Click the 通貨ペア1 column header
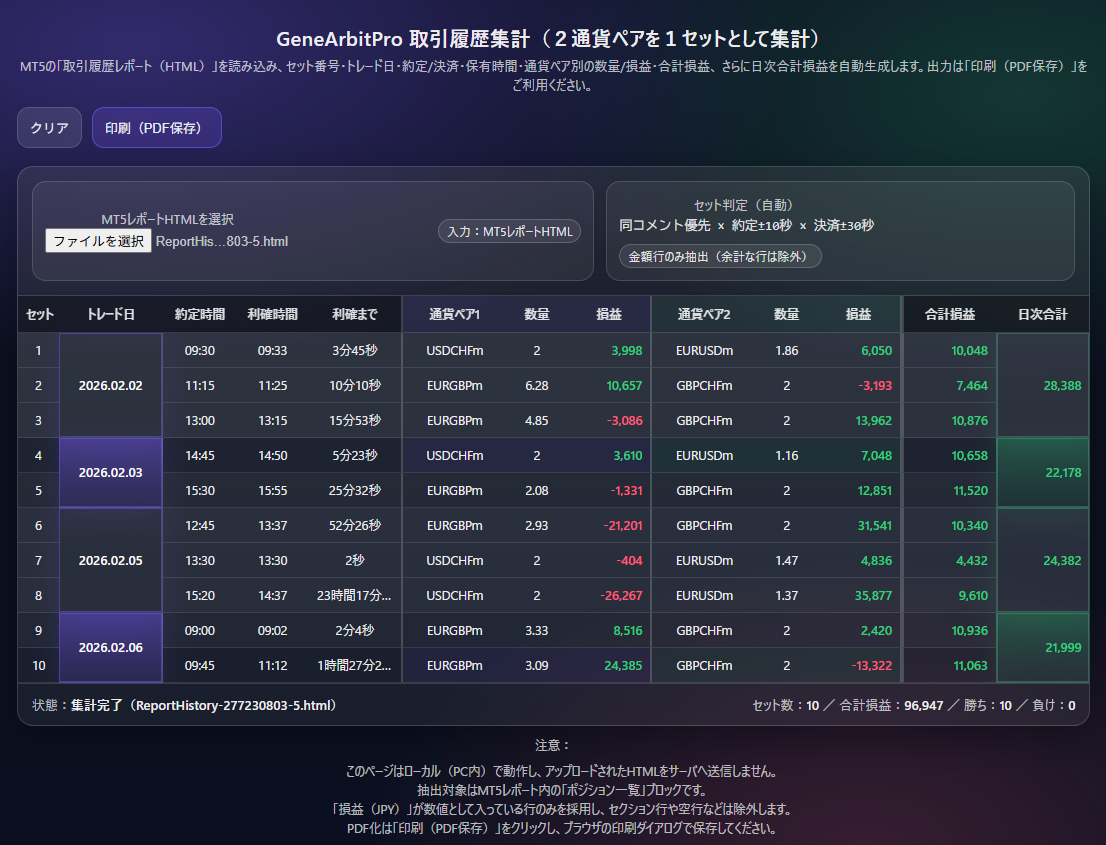The width and height of the screenshot is (1106, 845). point(454,314)
